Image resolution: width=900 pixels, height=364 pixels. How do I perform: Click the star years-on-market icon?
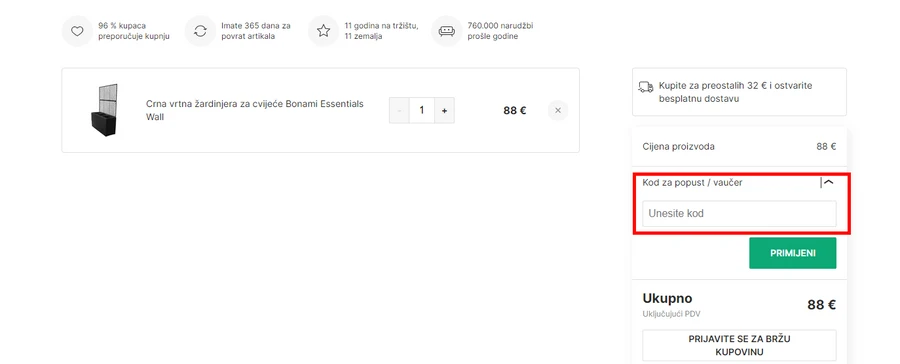tap(324, 31)
